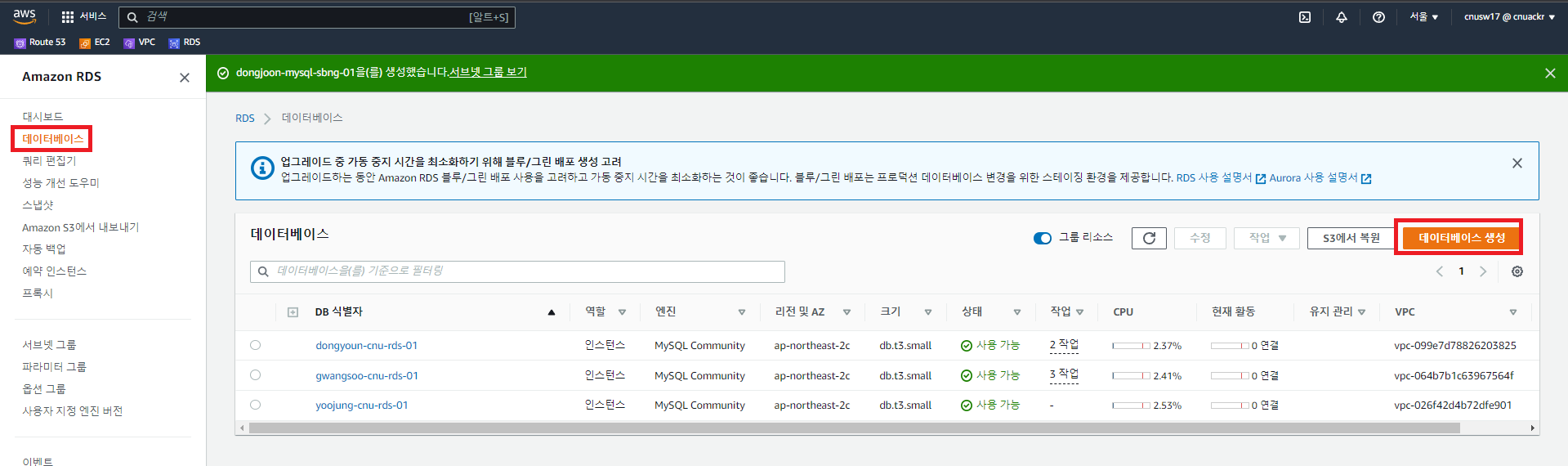
Task: Sort by 역할 column
Action: click(622, 312)
